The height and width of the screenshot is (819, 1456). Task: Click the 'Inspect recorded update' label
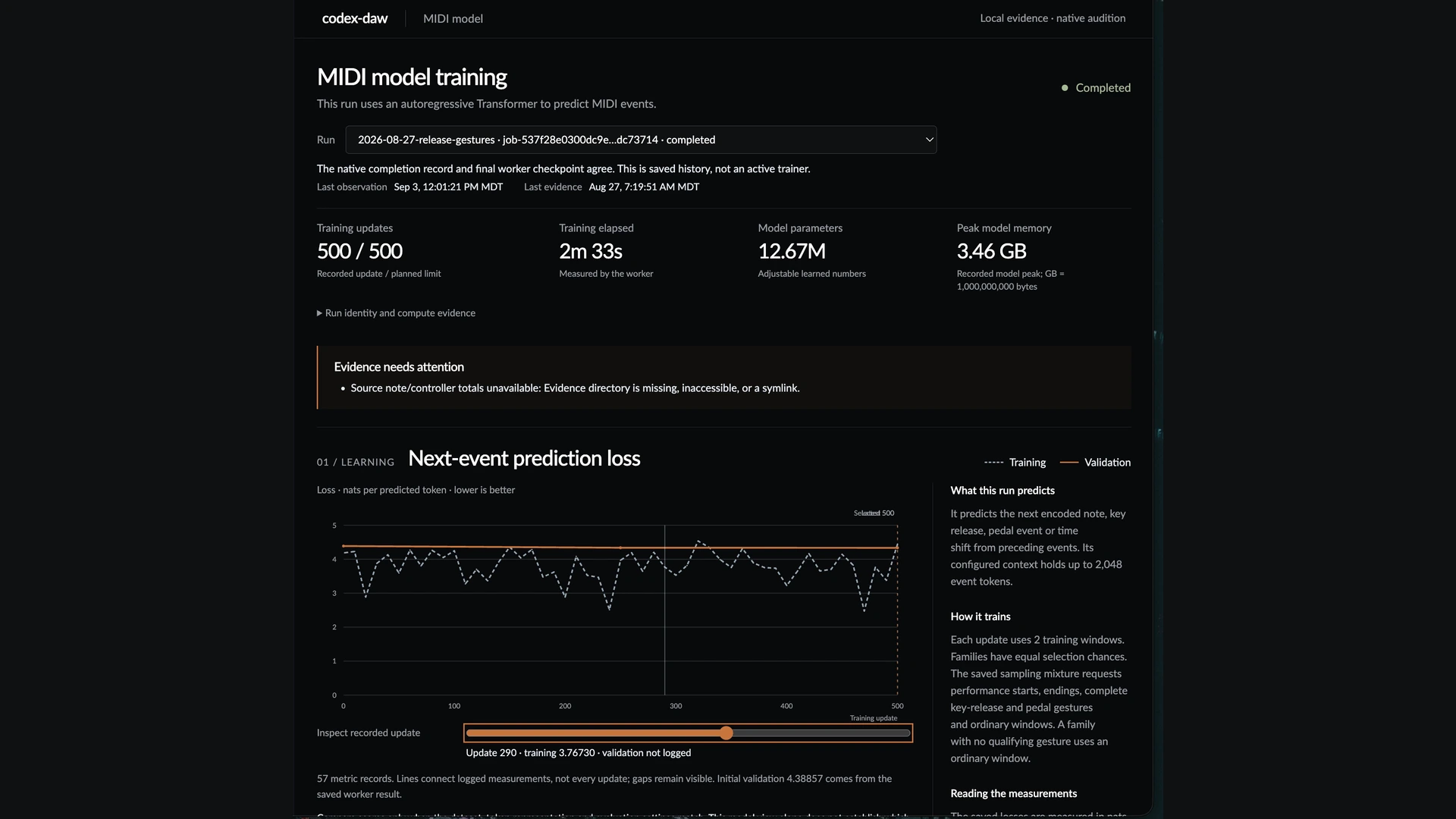pos(369,733)
